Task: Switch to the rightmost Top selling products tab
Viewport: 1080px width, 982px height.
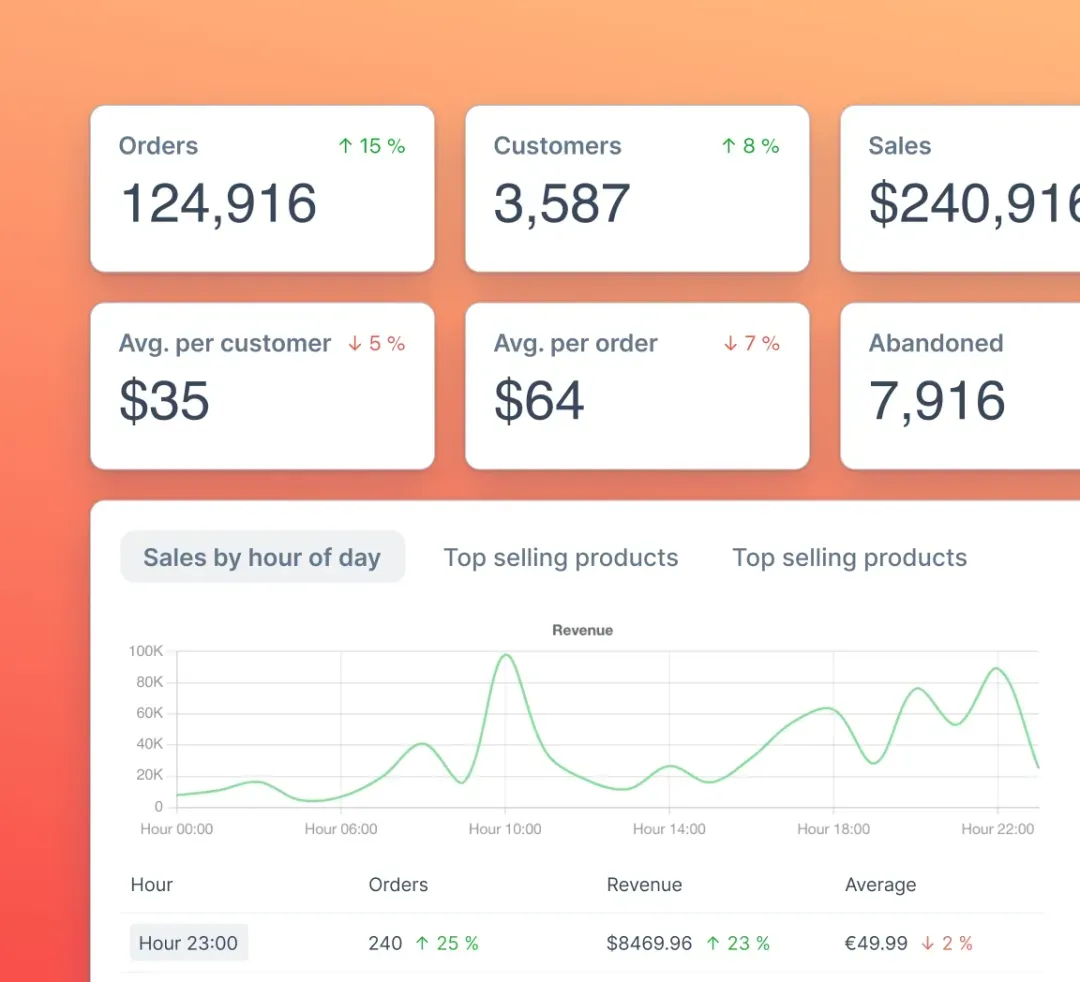Action: [x=849, y=557]
